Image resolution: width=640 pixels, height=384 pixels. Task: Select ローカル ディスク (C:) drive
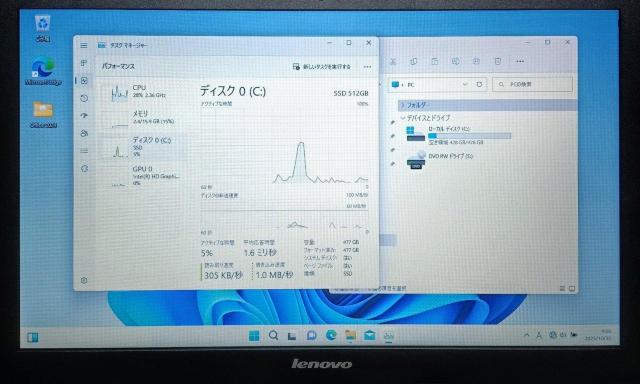(x=458, y=135)
